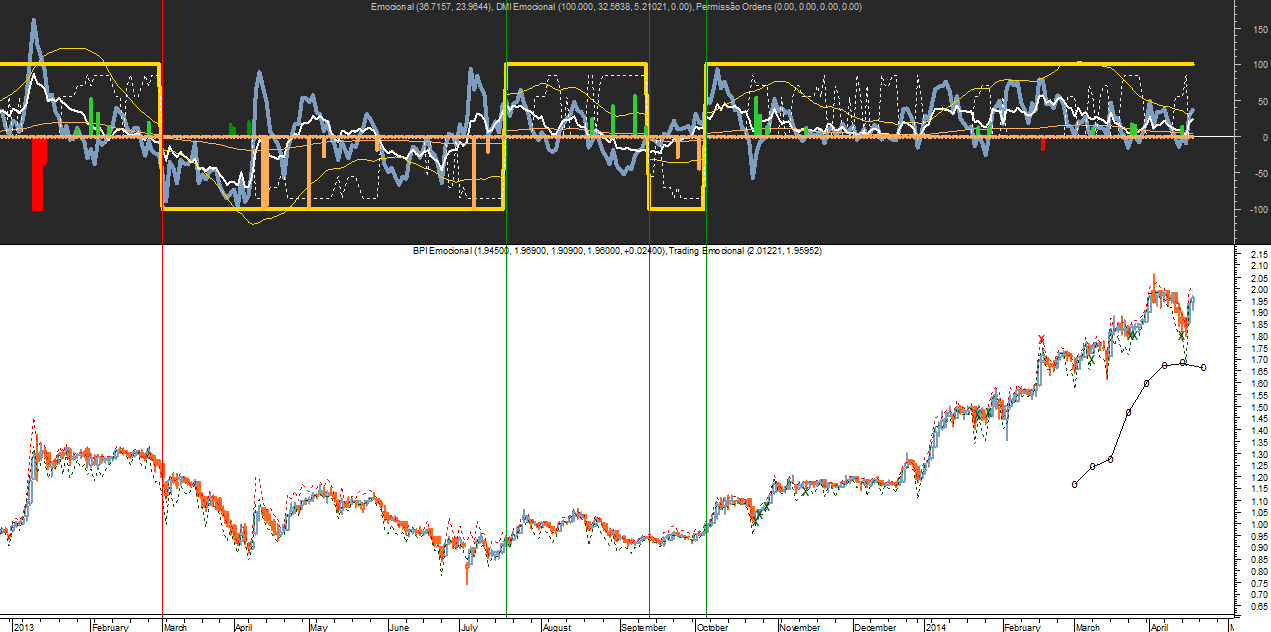Screen dimensions: 1271x632
Task: Select the last circle on the black line
Action: [x=1203, y=368]
